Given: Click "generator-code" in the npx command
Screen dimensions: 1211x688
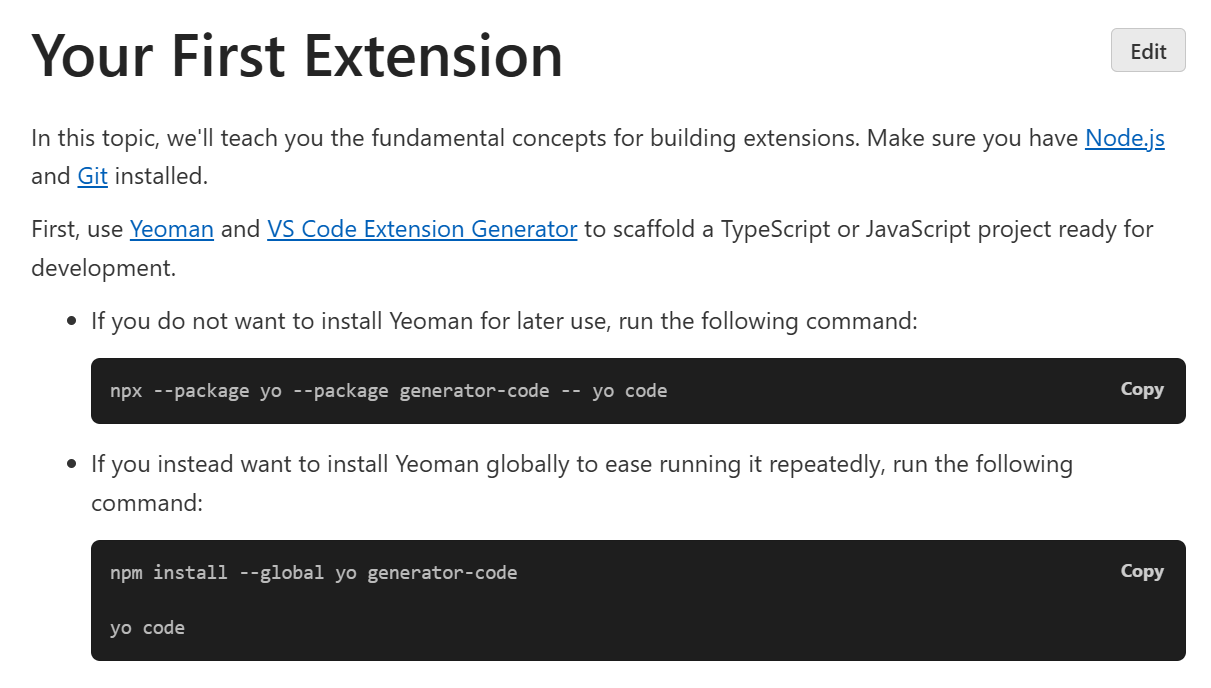Looking at the screenshot, I should [x=474, y=391].
